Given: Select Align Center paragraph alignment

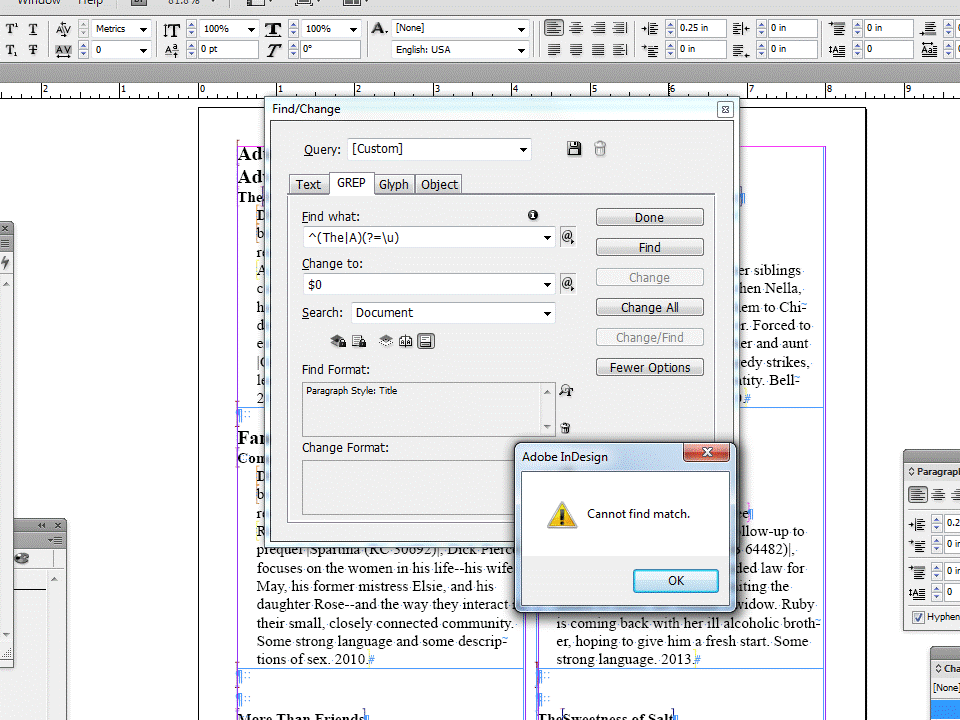Looking at the screenshot, I should 576,28.
